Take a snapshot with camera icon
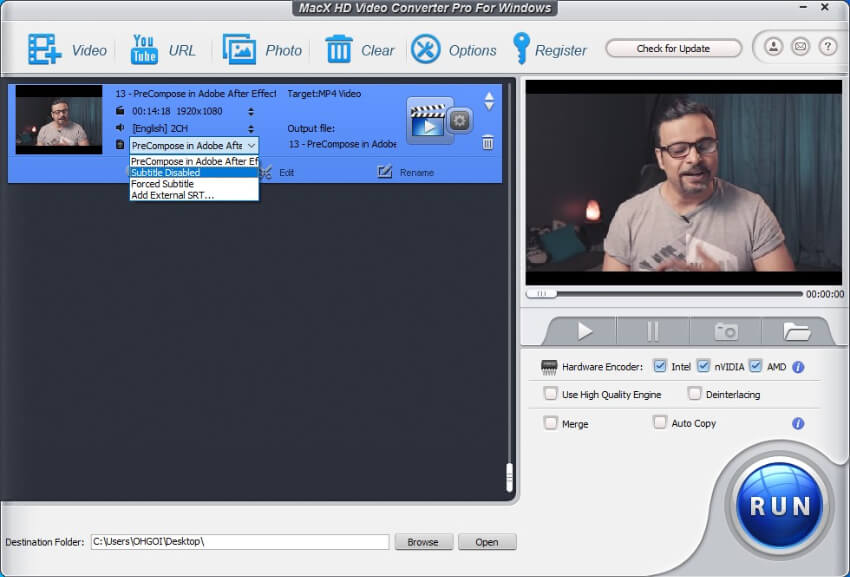The height and width of the screenshot is (577, 850). click(726, 331)
